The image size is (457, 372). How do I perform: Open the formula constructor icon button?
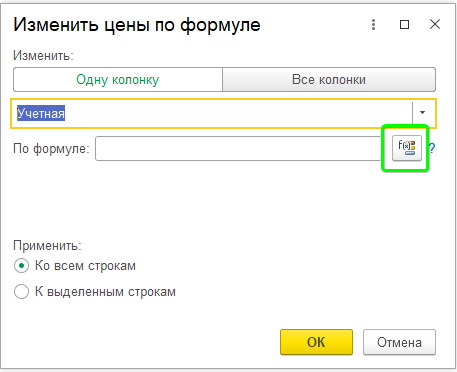coord(407,148)
